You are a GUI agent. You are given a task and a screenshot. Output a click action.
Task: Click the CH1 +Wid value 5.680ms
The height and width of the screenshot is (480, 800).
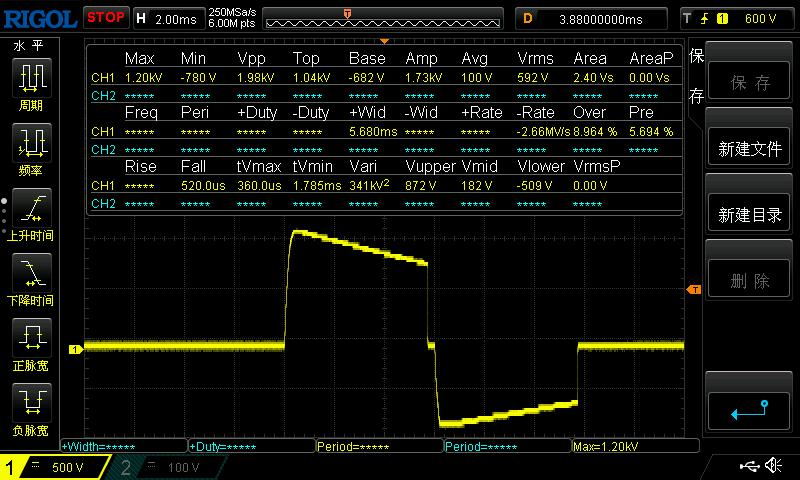tap(373, 132)
